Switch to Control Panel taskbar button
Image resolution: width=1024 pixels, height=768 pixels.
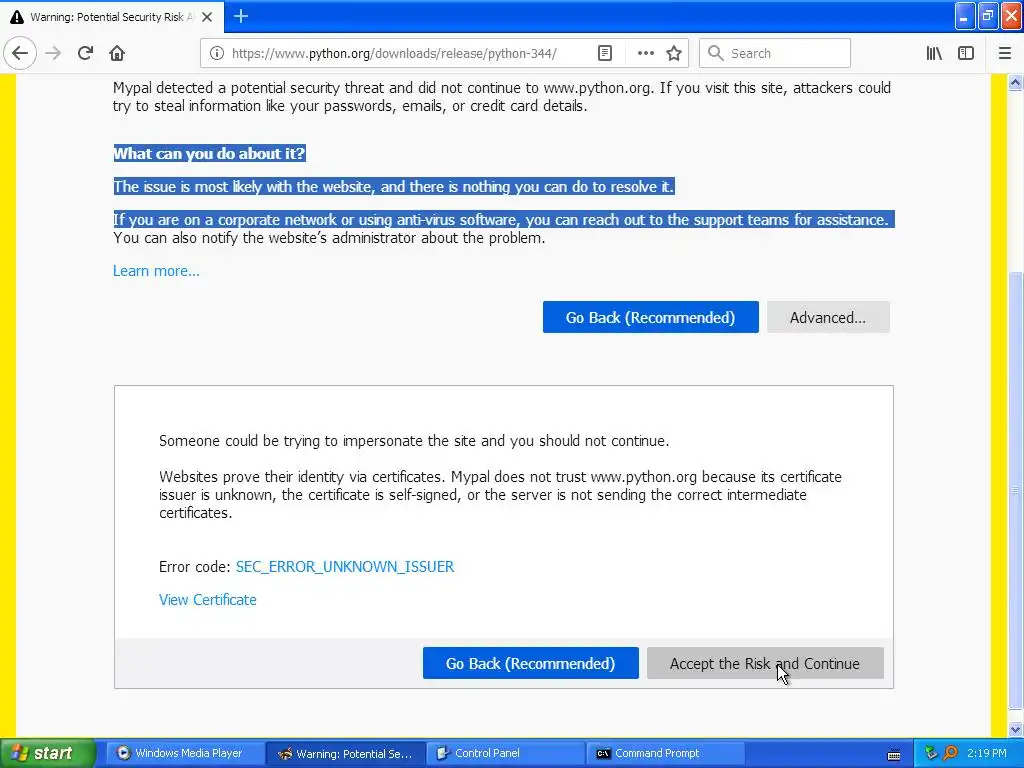coord(504,753)
